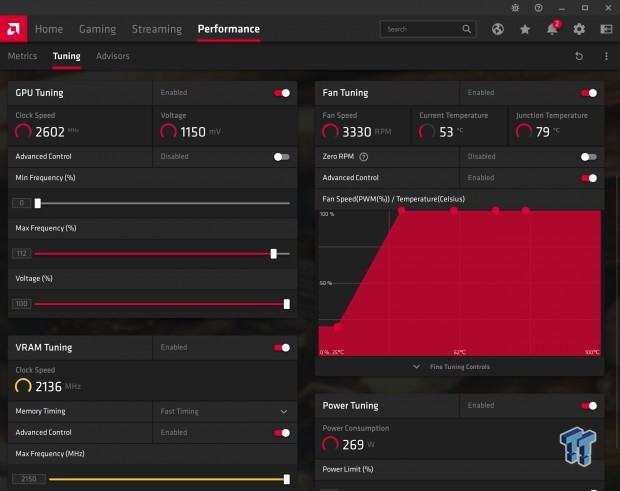This screenshot has height=491, width=620.
Task: Click the Voltage (%) slider handle
Action: (287, 304)
